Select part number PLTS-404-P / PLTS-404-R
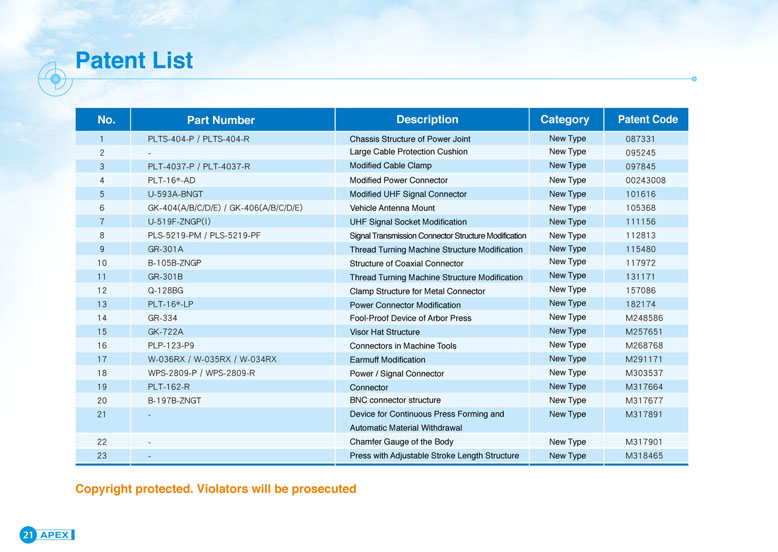 [x=198, y=139]
